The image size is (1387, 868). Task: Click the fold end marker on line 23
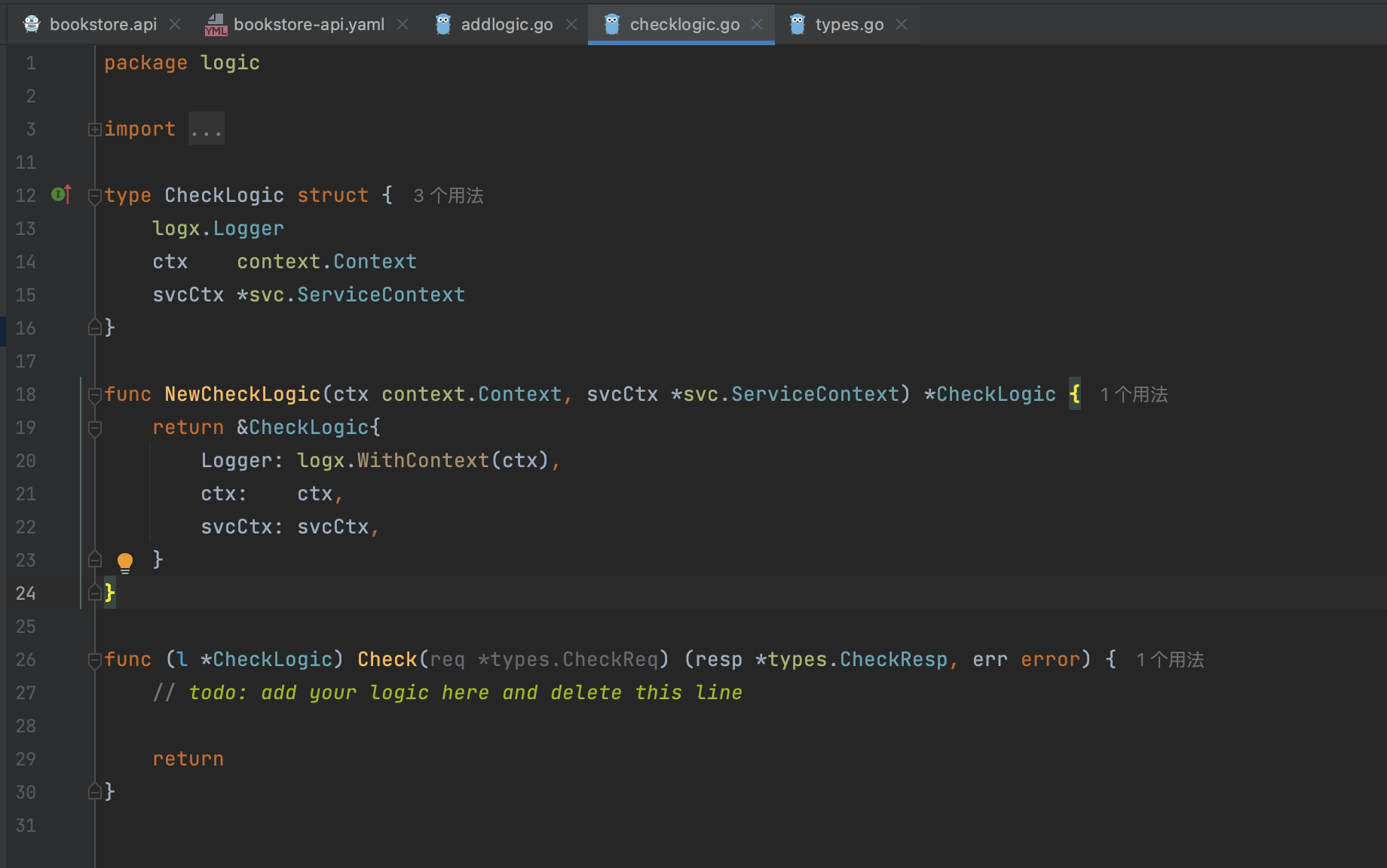point(94,560)
